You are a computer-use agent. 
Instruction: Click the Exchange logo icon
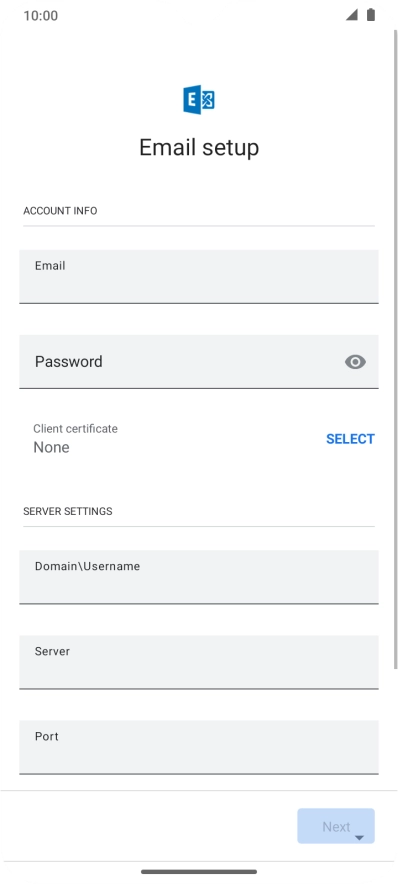[x=198, y=100]
